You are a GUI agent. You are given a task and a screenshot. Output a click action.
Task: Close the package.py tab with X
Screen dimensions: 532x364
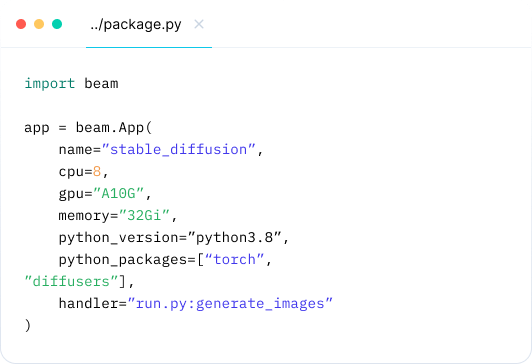point(199,24)
